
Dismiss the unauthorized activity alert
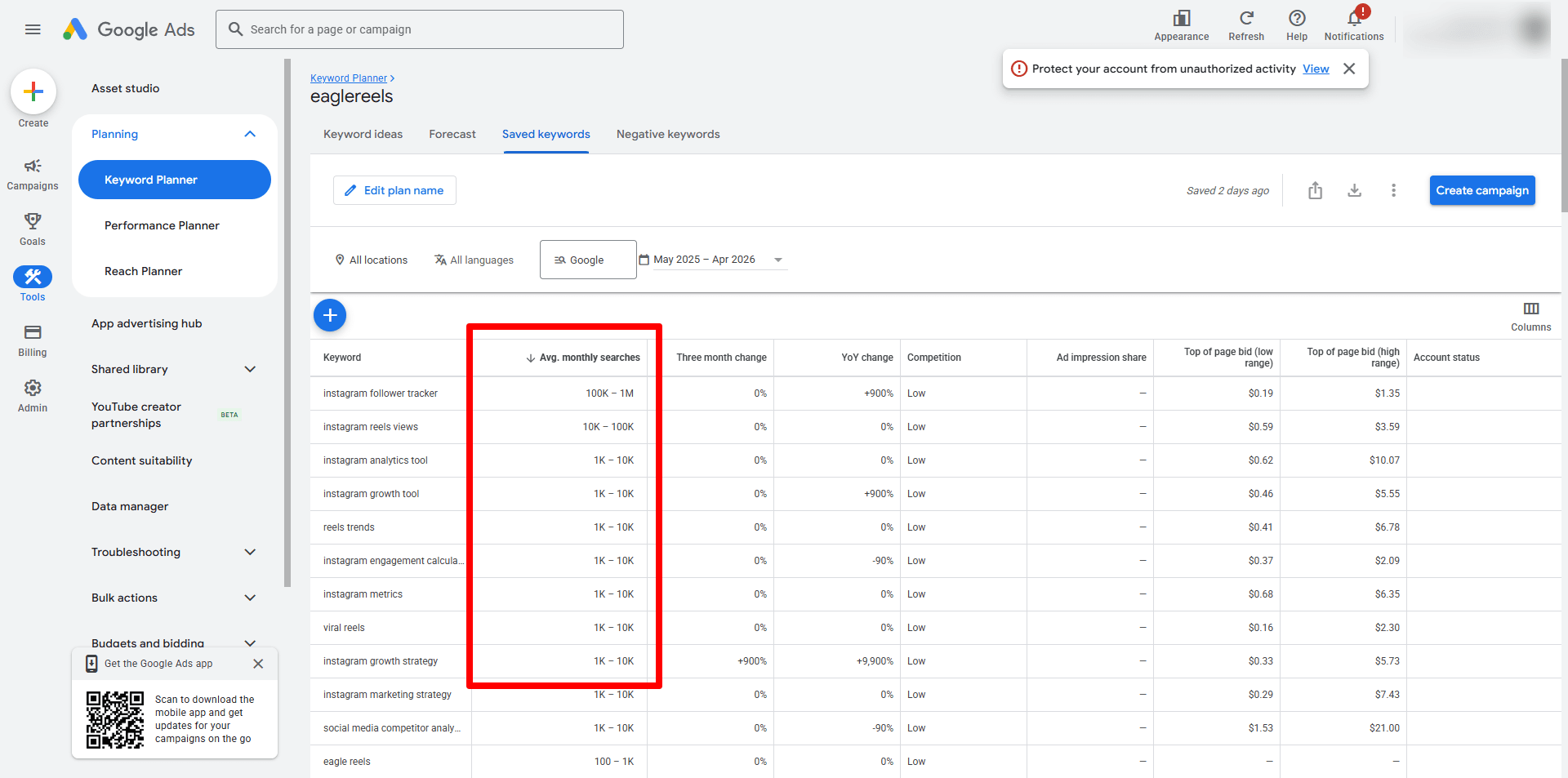pyautogui.click(x=1349, y=69)
